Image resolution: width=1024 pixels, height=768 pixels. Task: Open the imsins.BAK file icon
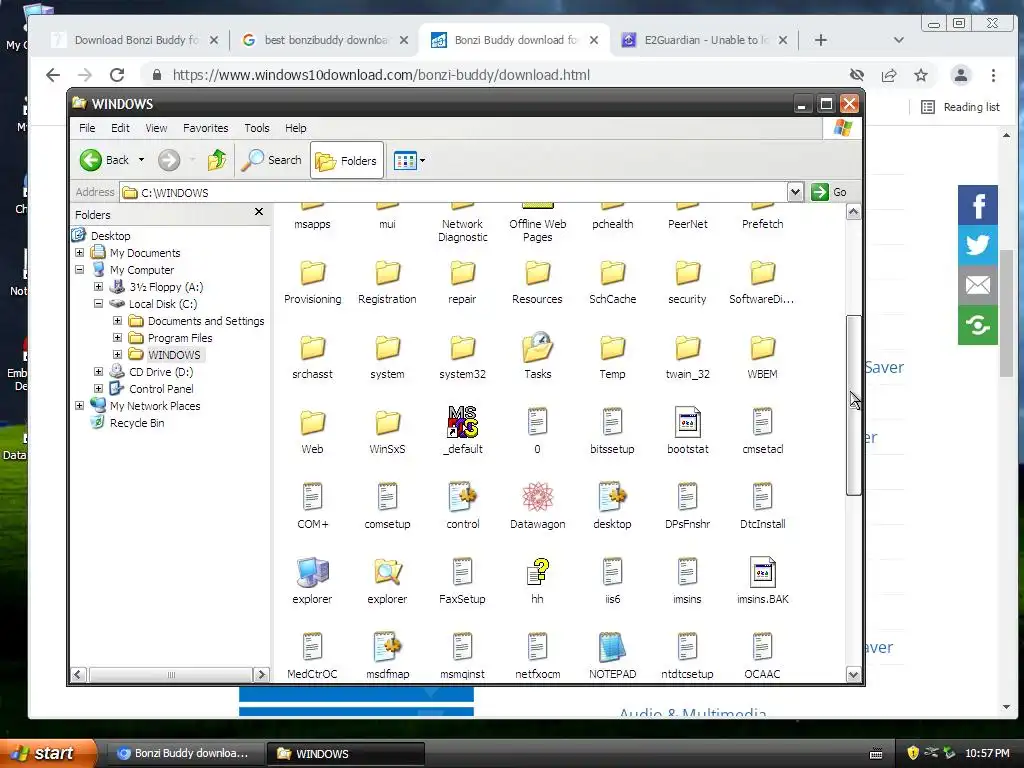pyautogui.click(x=762, y=572)
